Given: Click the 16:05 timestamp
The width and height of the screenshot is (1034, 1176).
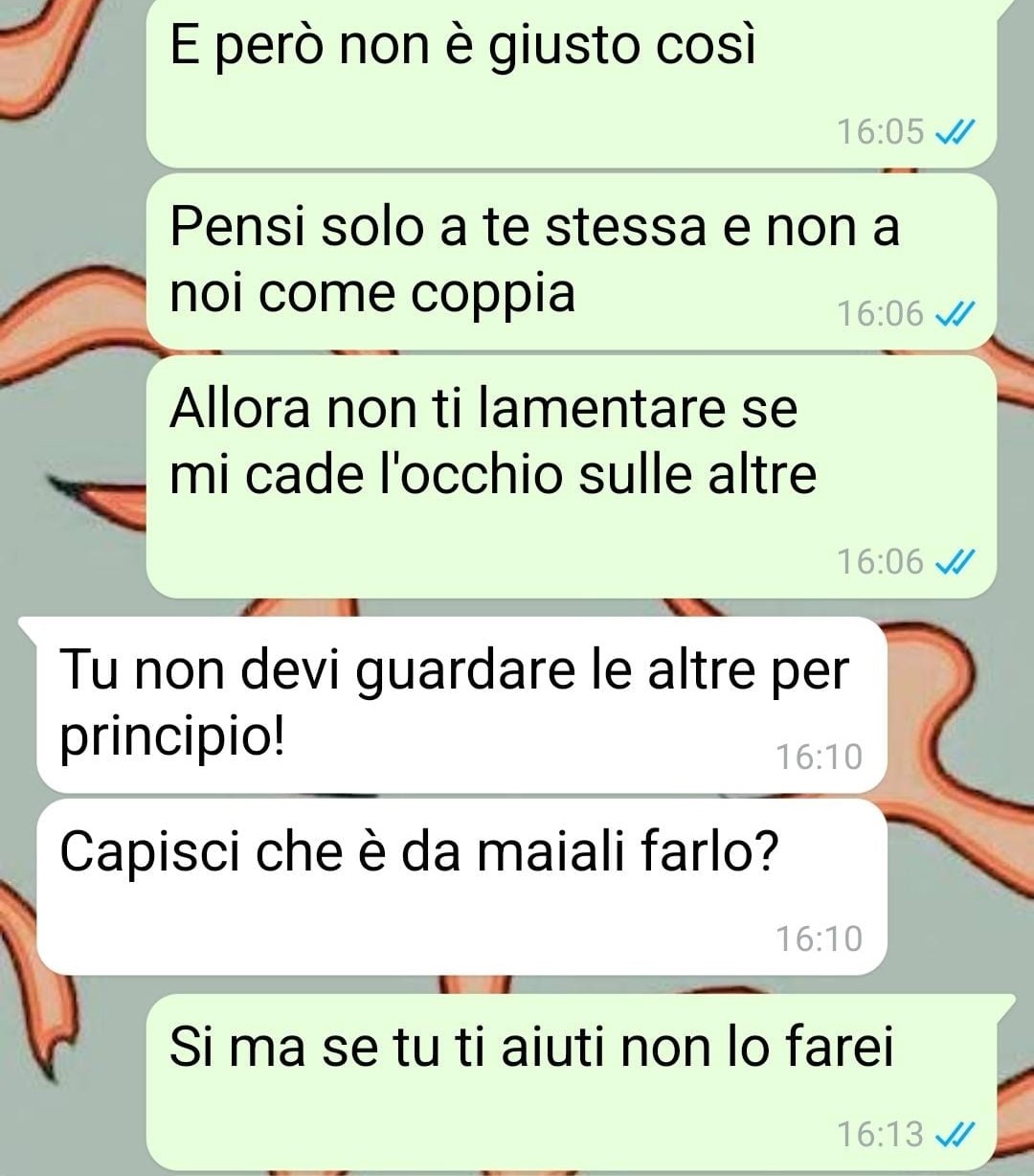Looking at the screenshot, I should point(881,131).
